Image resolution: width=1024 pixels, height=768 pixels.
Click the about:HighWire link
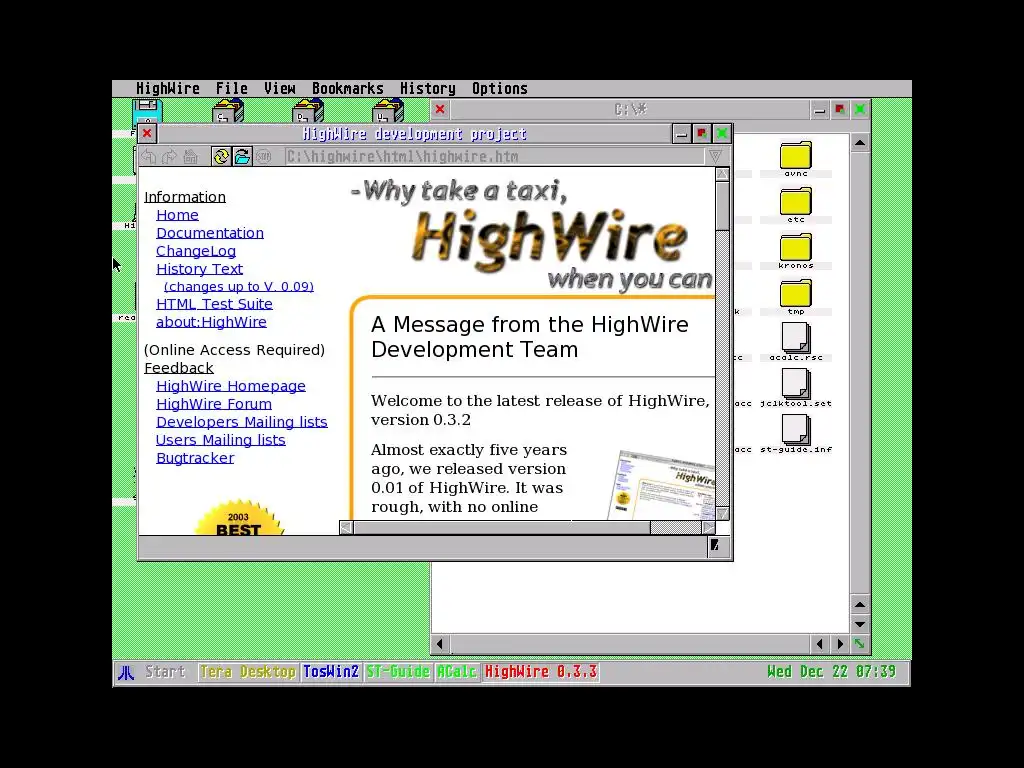211,322
